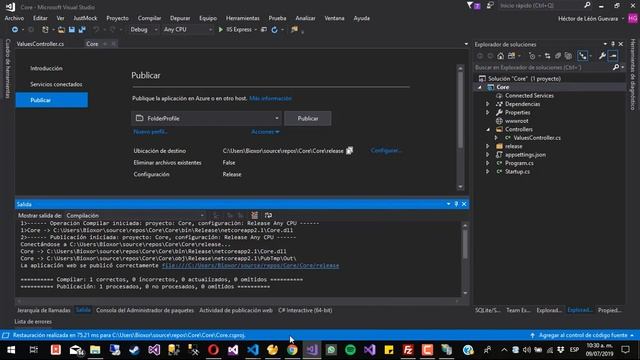Click the Publicar button next to FolderProfile
This screenshot has height=360, width=640.
(x=308, y=118)
